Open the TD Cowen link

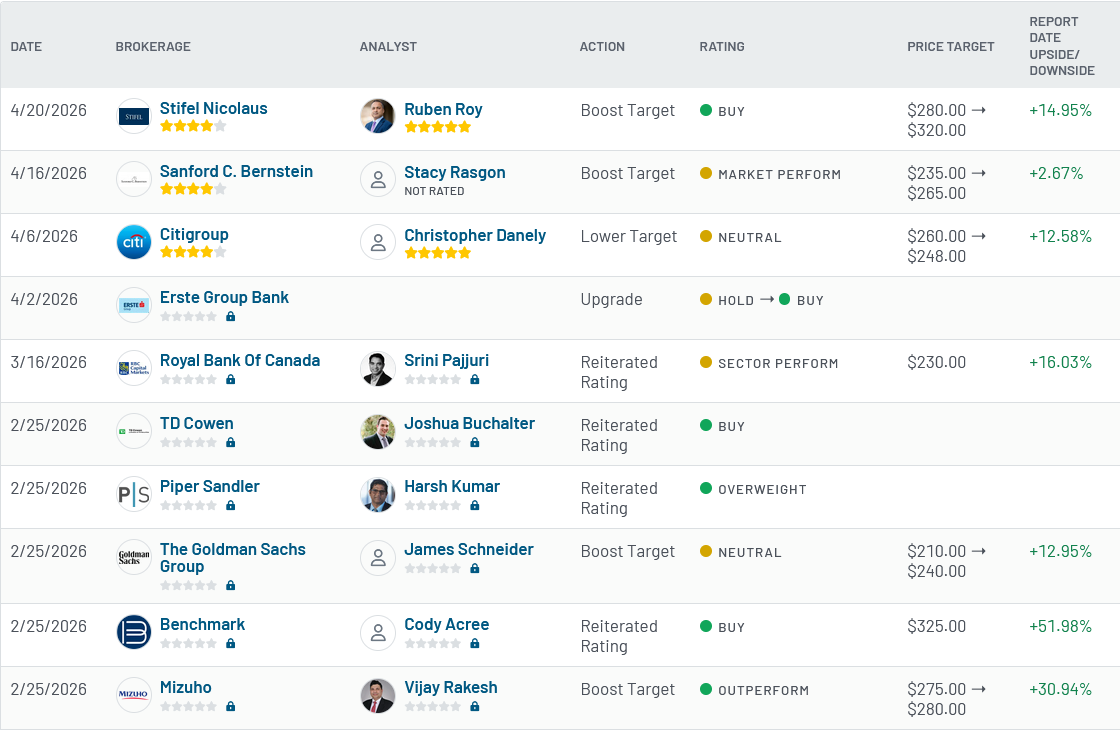point(196,423)
